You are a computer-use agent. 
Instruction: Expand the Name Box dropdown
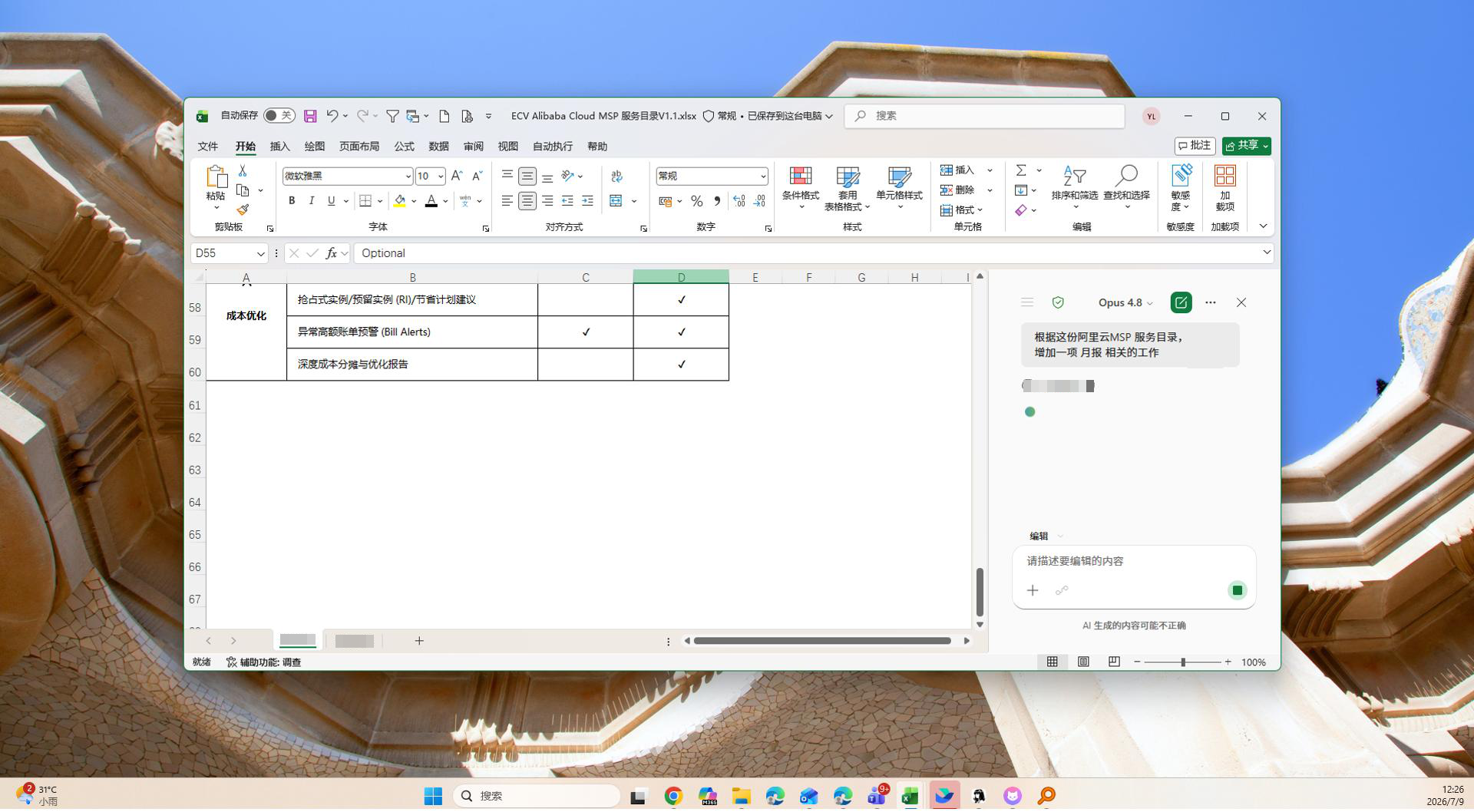coord(260,253)
